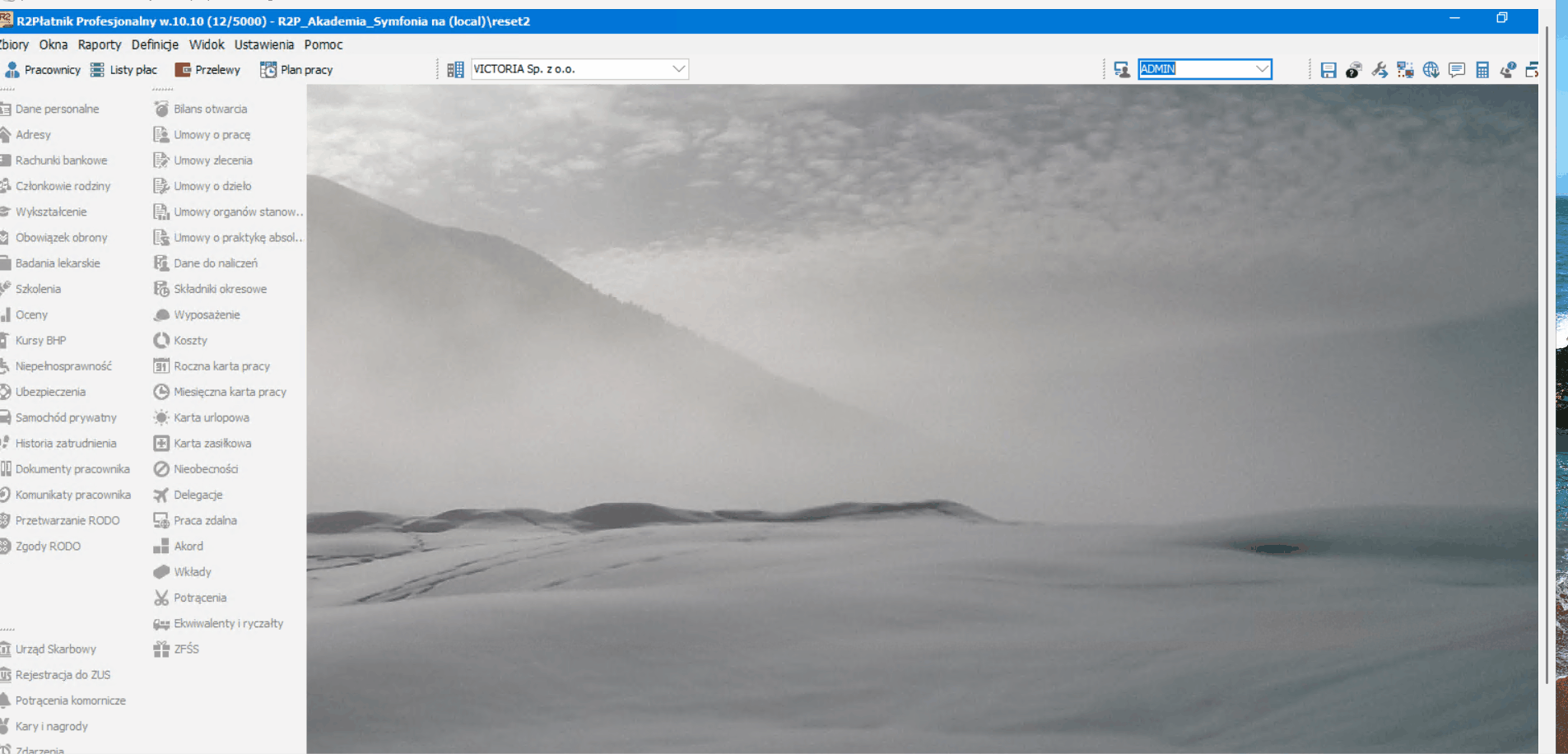Click the Wkłady icon
The height and width of the screenshot is (754, 1568).
161,572
